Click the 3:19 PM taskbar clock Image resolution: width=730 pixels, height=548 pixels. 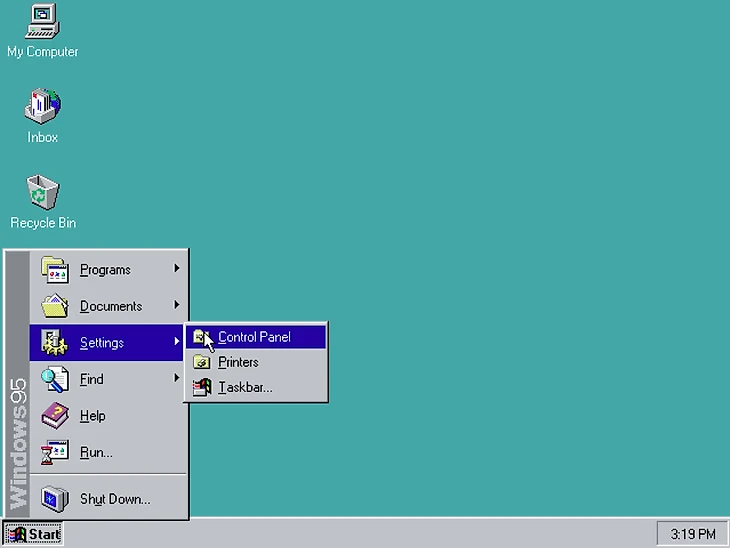tap(692, 534)
